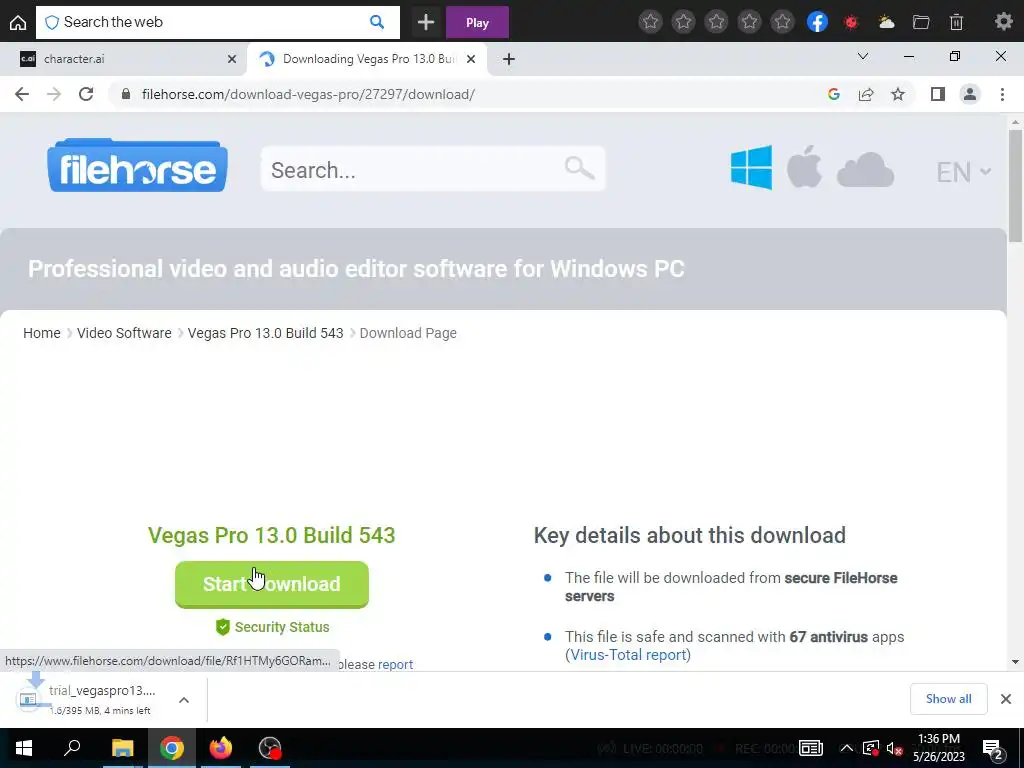Open OBS Studio from taskbar
Image resolution: width=1024 pixels, height=768 pixels.
[x=270, y=748]
